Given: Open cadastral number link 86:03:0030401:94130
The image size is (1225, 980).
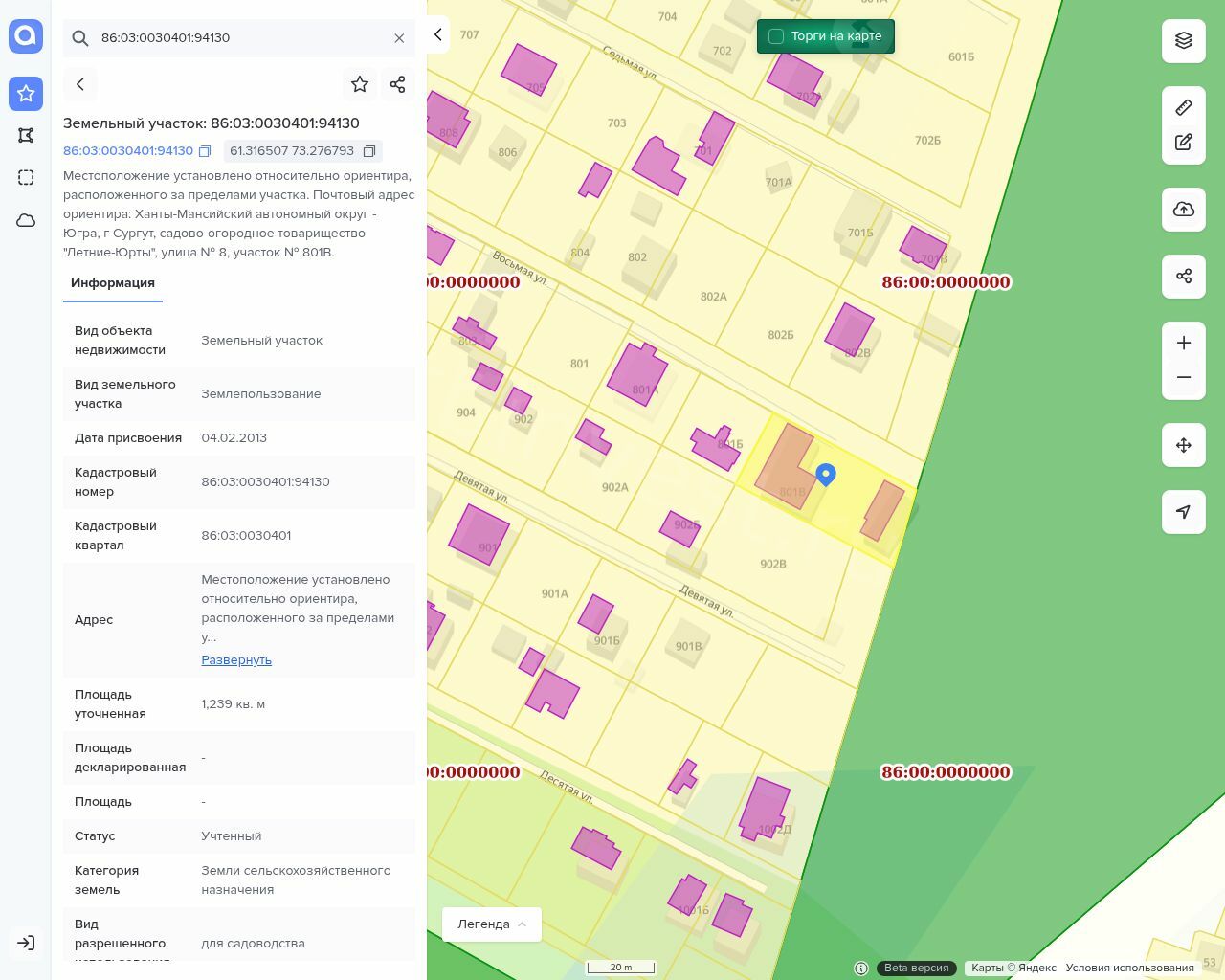Looking at the screenshot, I should point(128,151).
